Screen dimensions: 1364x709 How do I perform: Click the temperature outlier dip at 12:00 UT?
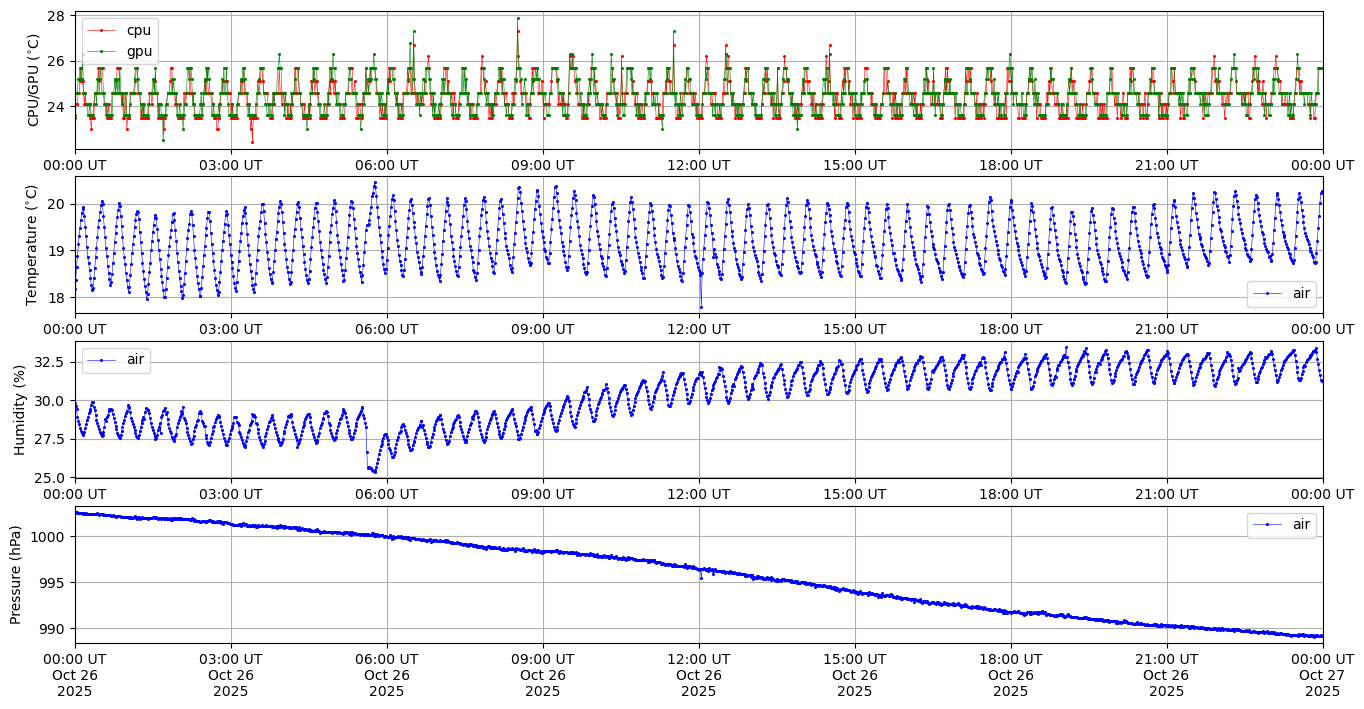pyautogui.click(x=701, y=307)
